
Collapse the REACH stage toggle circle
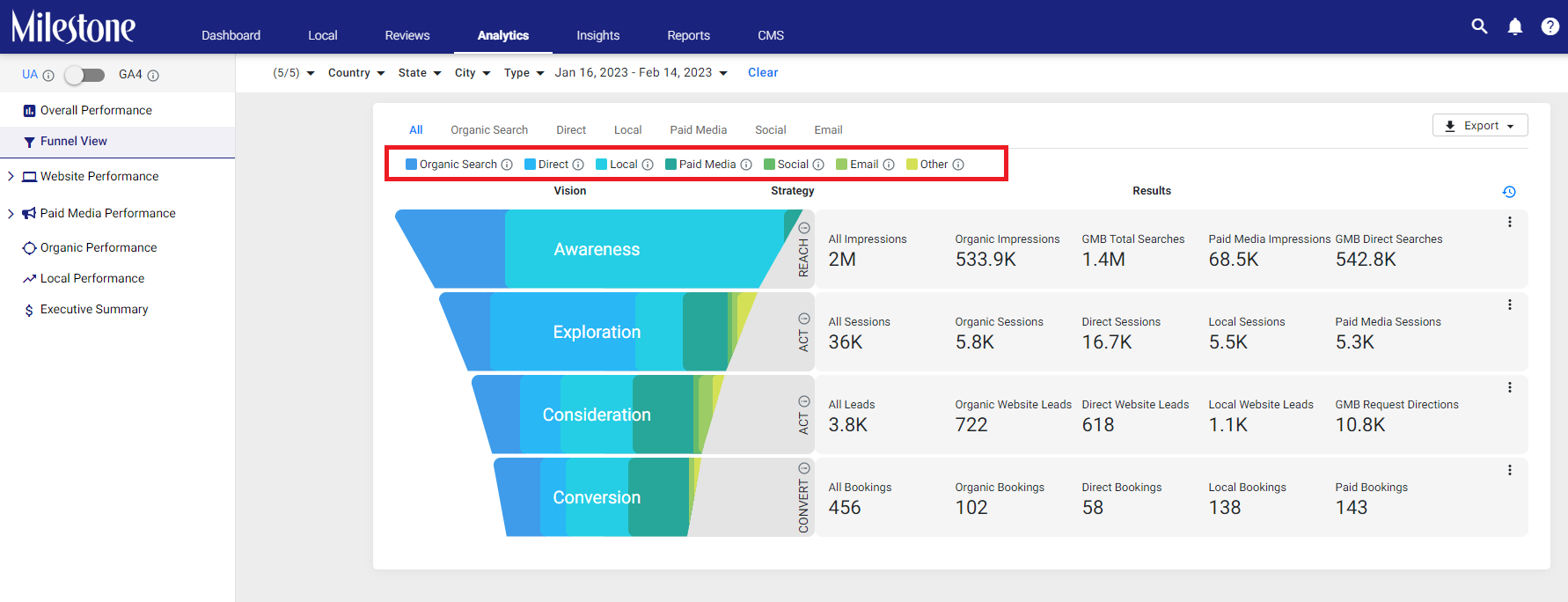(804, 228)
